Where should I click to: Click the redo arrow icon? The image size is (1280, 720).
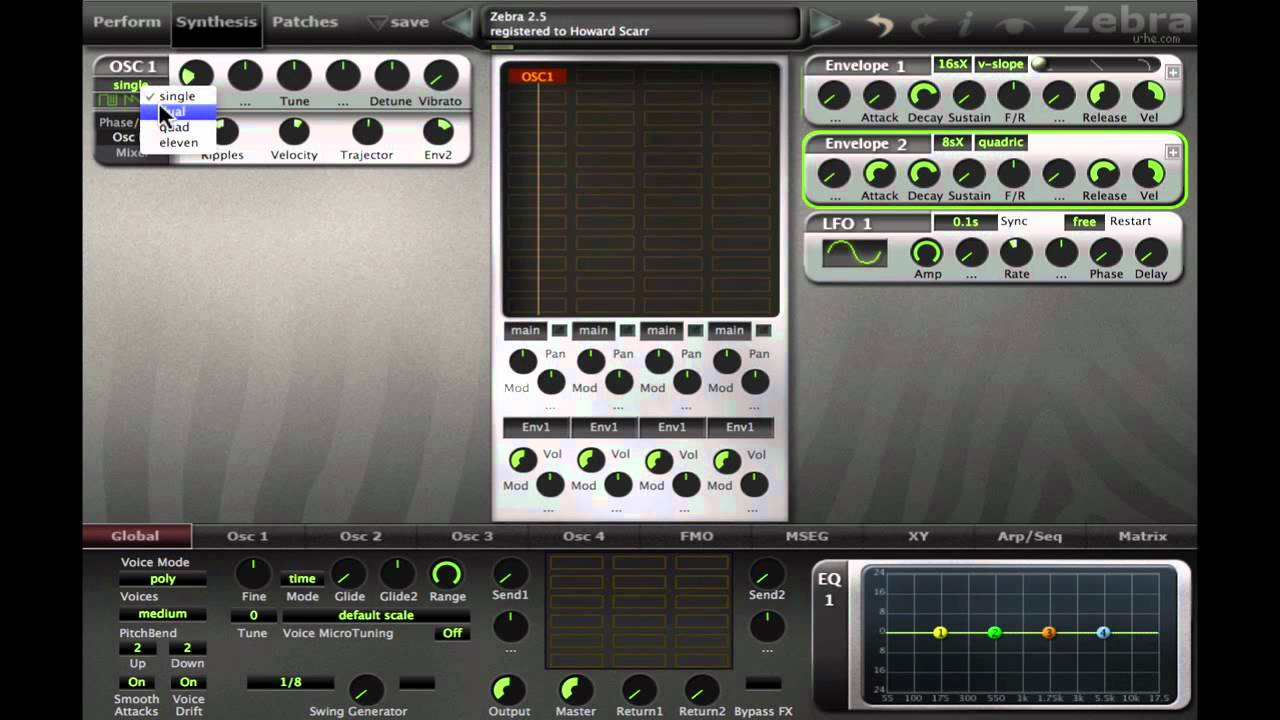click(924, 23)
